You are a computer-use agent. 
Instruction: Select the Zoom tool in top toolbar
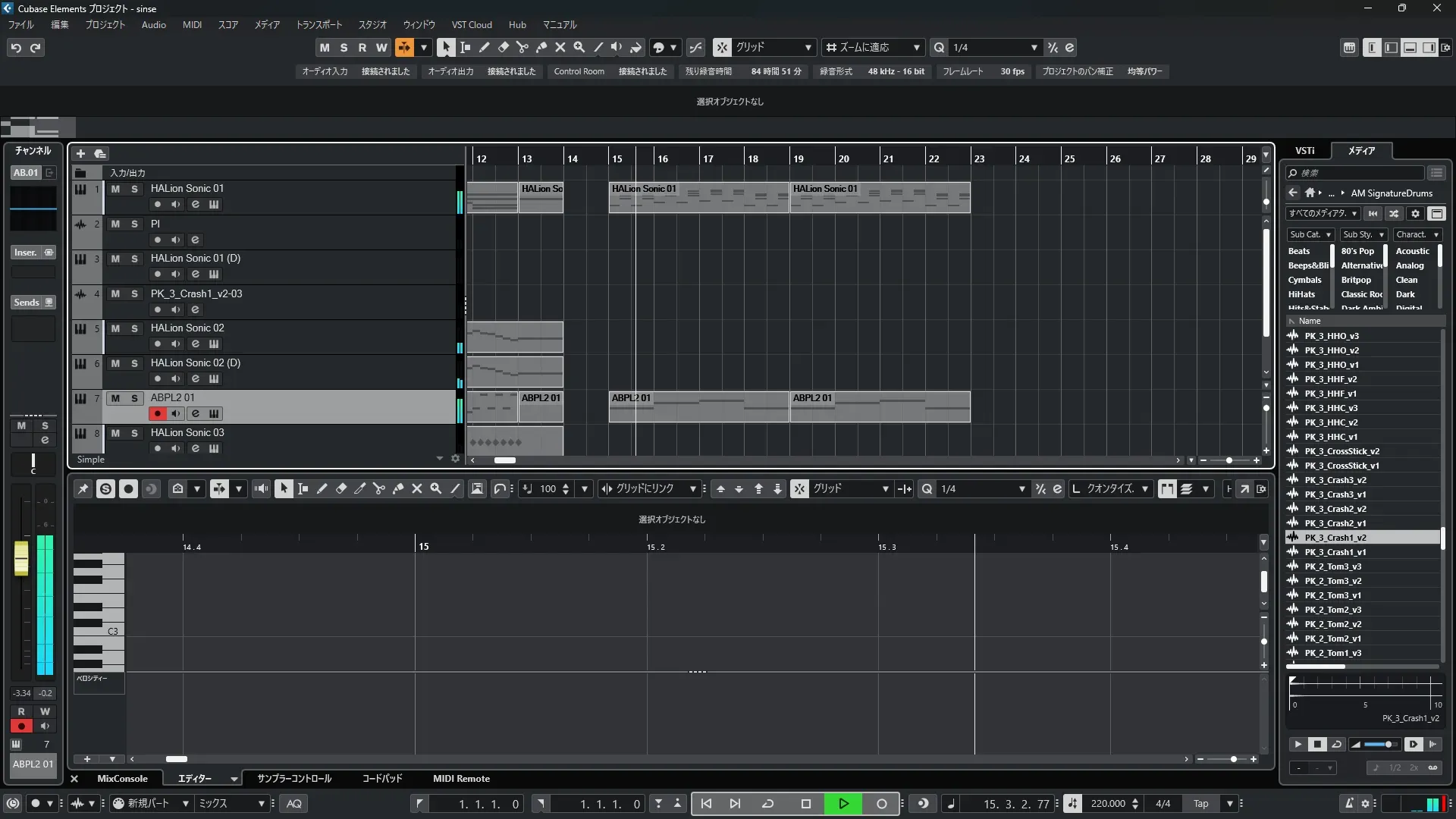click(579, 47)
